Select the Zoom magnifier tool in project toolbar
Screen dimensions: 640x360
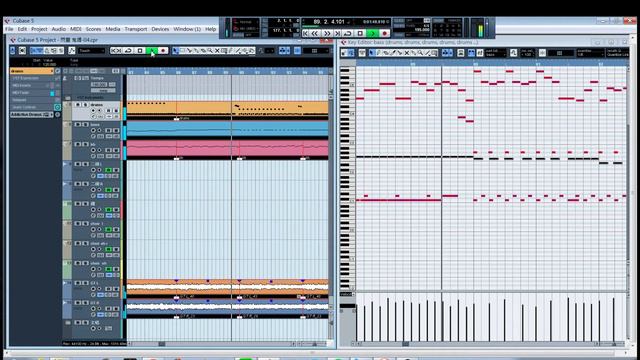coord(210,51)
